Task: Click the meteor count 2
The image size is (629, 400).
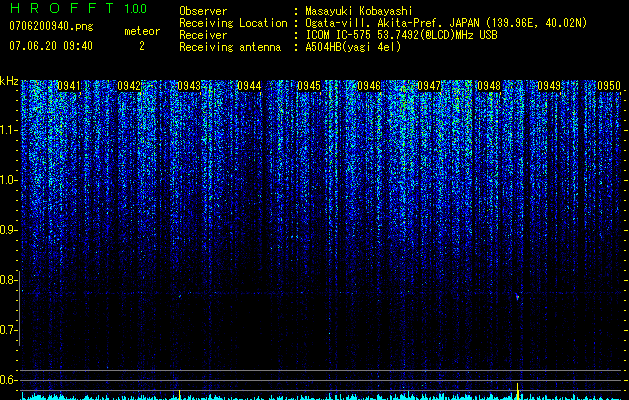Action: point(142,46)
